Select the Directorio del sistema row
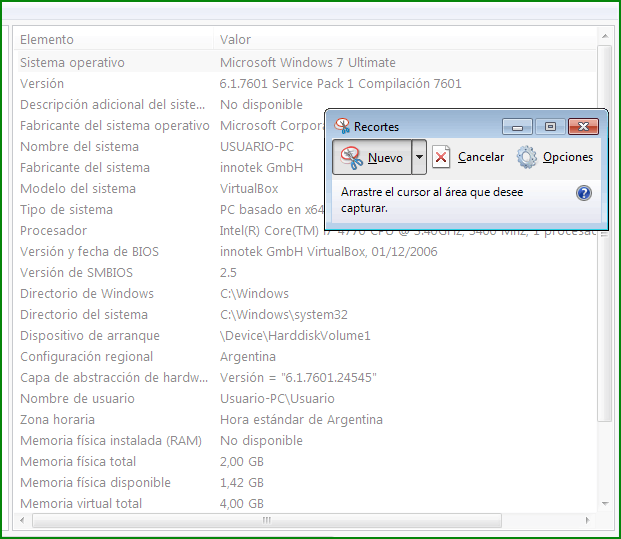The height and width of the screenshot is (539, 621). tap(305, 314)
